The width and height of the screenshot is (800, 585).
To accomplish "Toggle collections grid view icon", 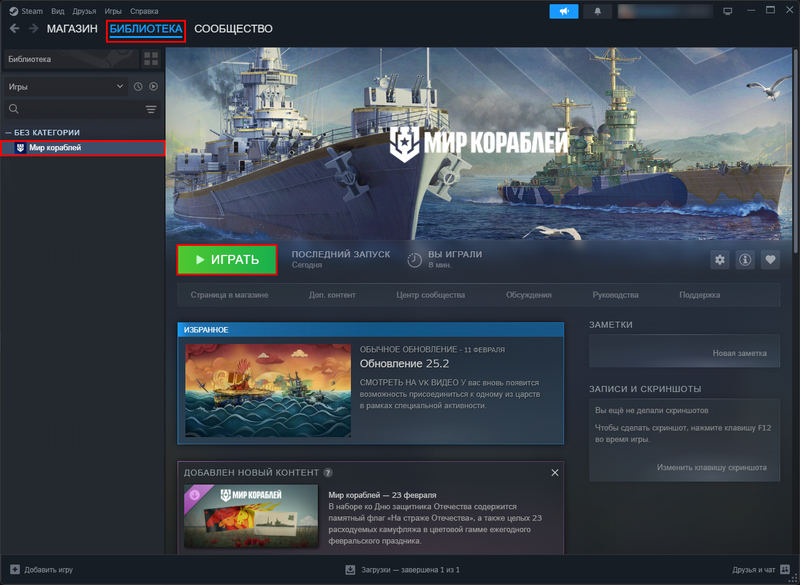I will coord(151,59).
